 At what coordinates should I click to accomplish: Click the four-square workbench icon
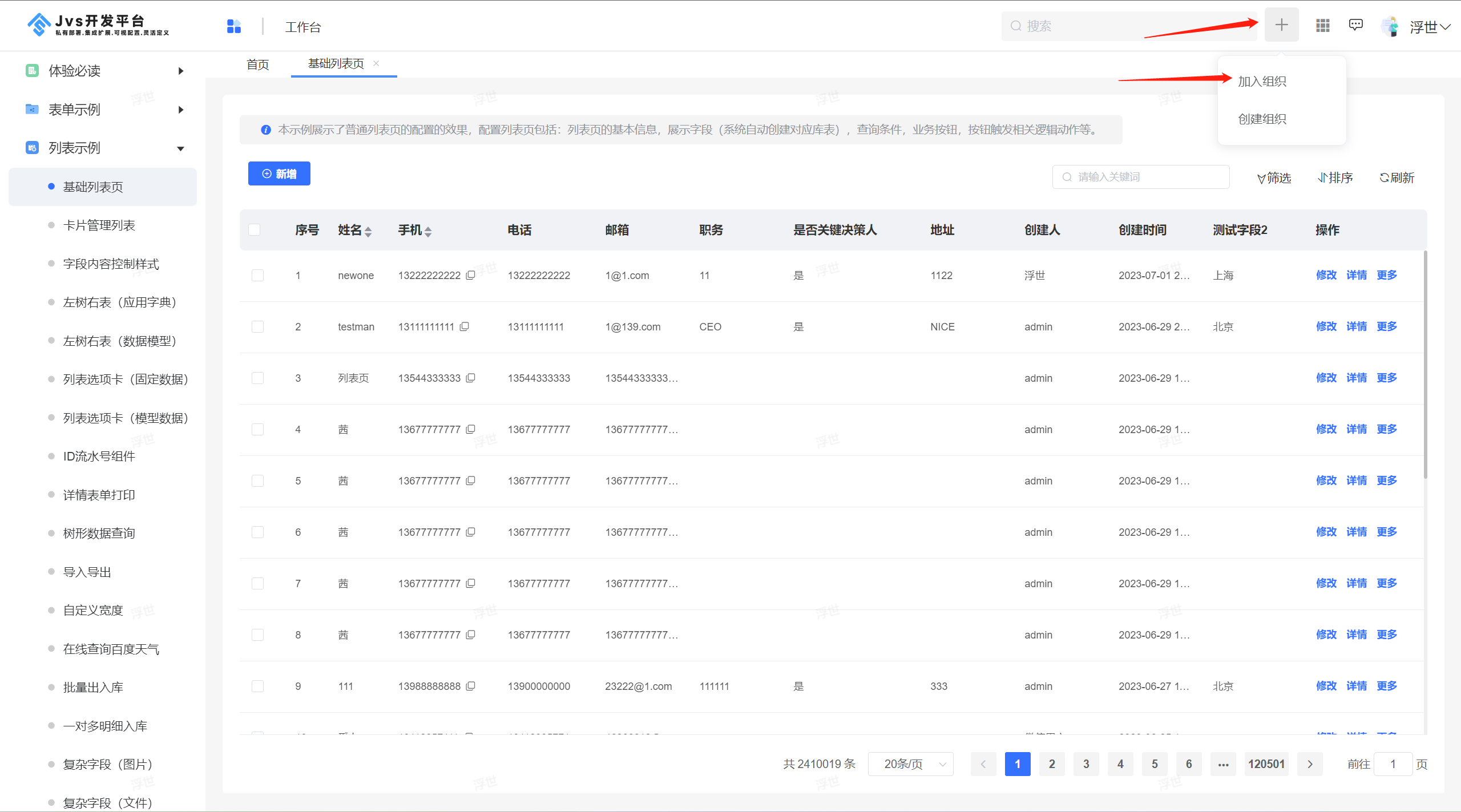click(234, 26)
